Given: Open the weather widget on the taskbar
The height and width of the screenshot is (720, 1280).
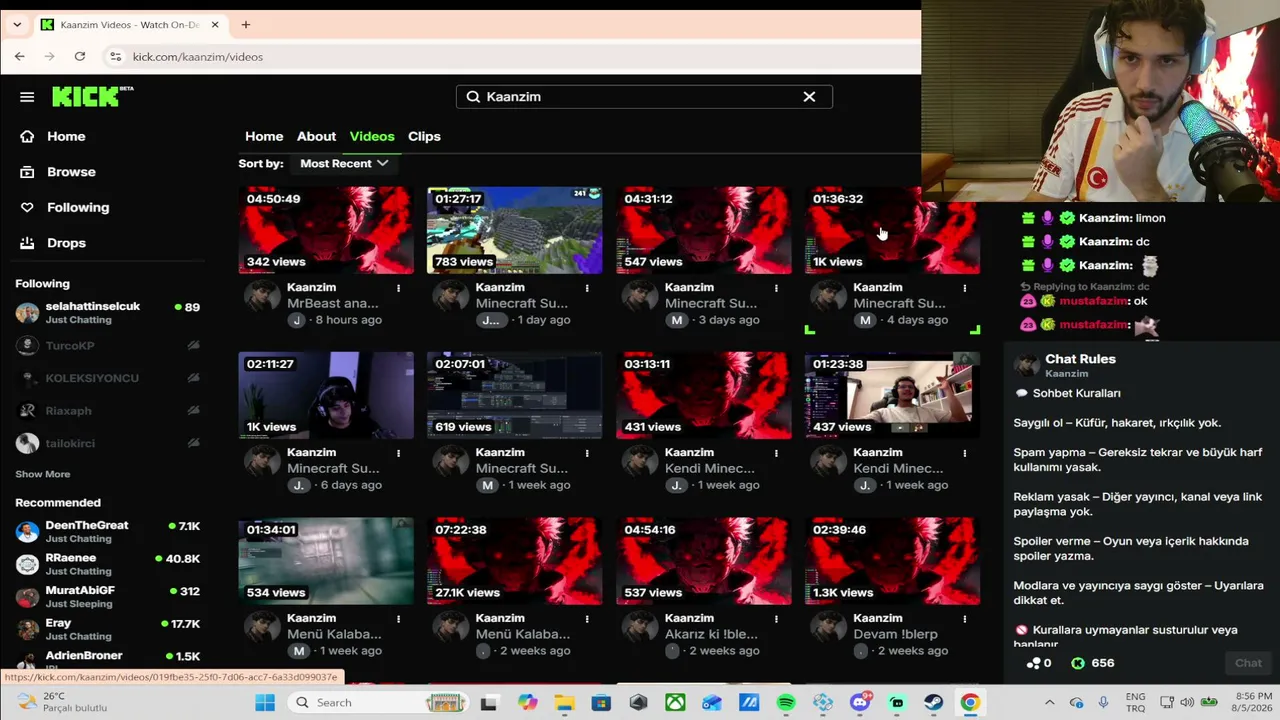Looking at the screenshot, I should coord(62,702).
